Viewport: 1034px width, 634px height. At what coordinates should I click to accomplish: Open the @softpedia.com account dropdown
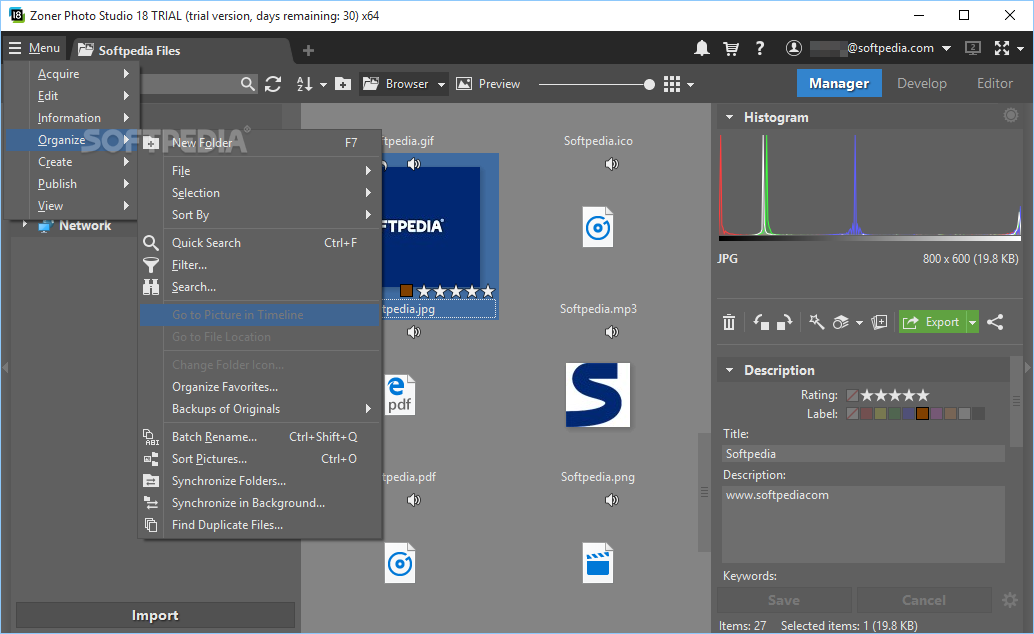coord(946,48)
